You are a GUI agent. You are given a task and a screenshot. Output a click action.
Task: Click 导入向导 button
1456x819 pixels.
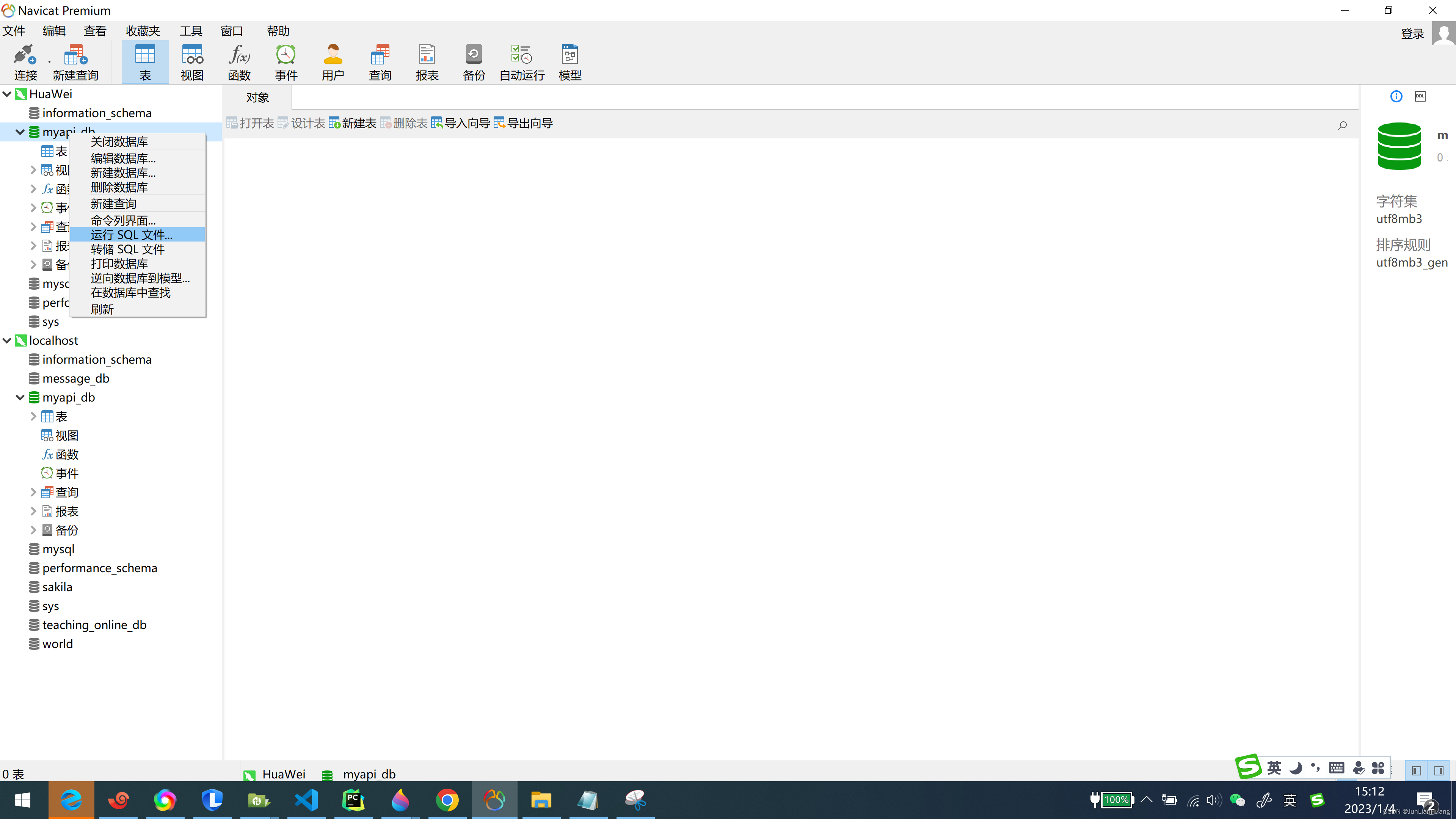click(x=460, y=123)
